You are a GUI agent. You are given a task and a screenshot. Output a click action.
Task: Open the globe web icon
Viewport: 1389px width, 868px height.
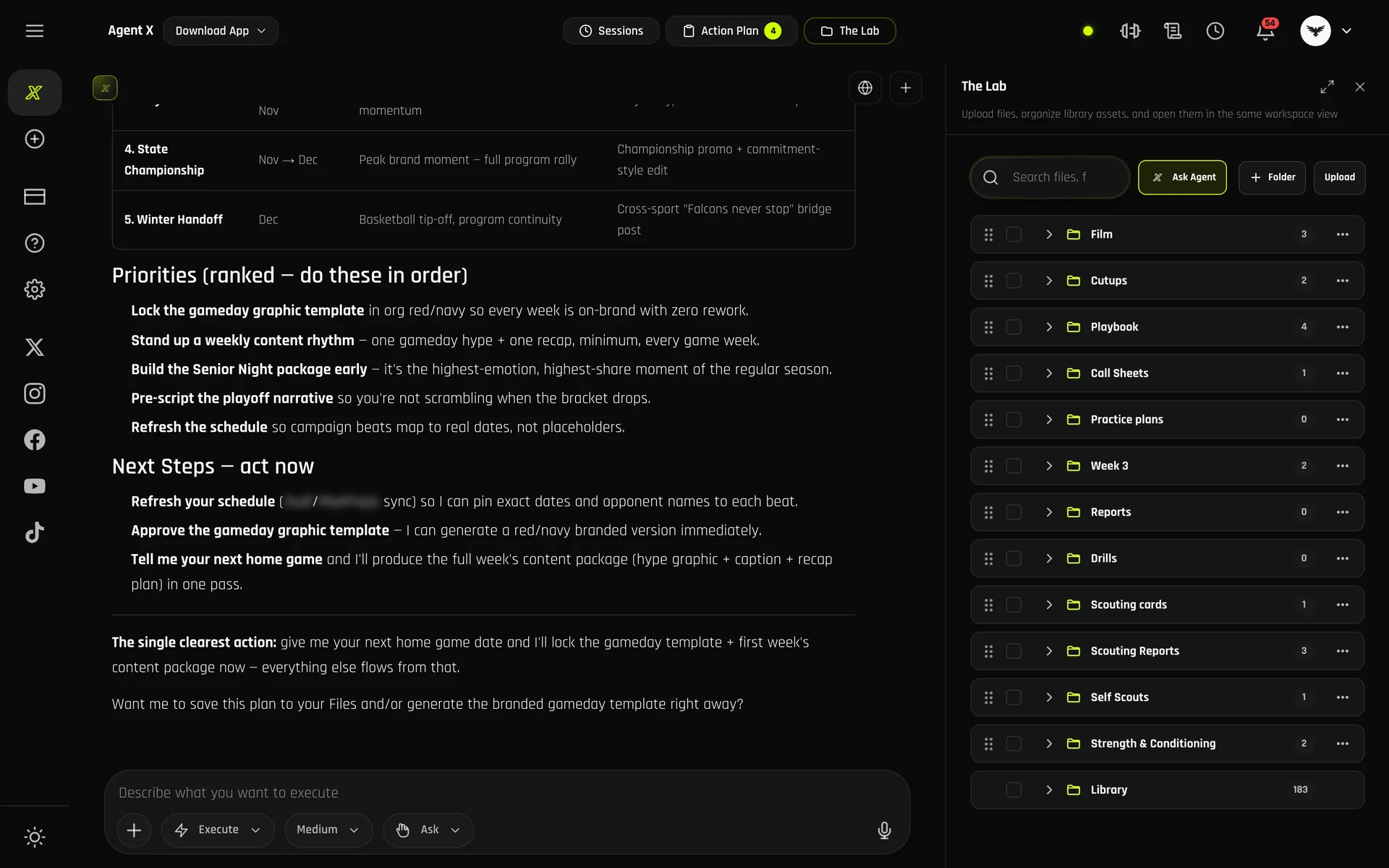tap(865, 88)
